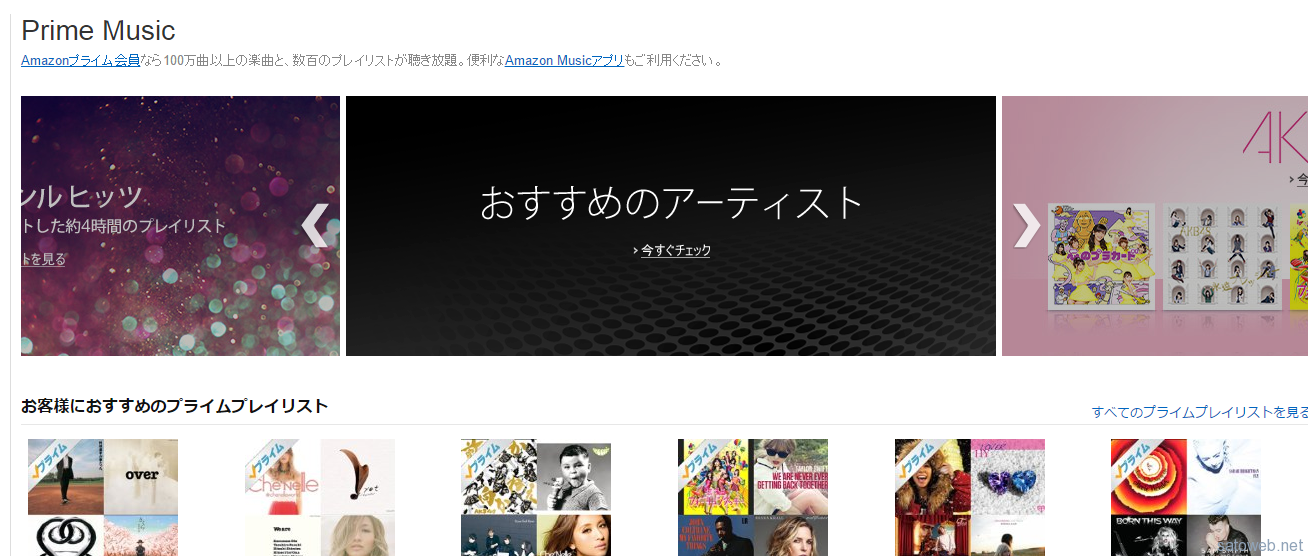Open playlist with 'We Are Never Ever' cover
Image resolution: width=1308 pixels, height=556 pixels.
[x=753, y=497]
